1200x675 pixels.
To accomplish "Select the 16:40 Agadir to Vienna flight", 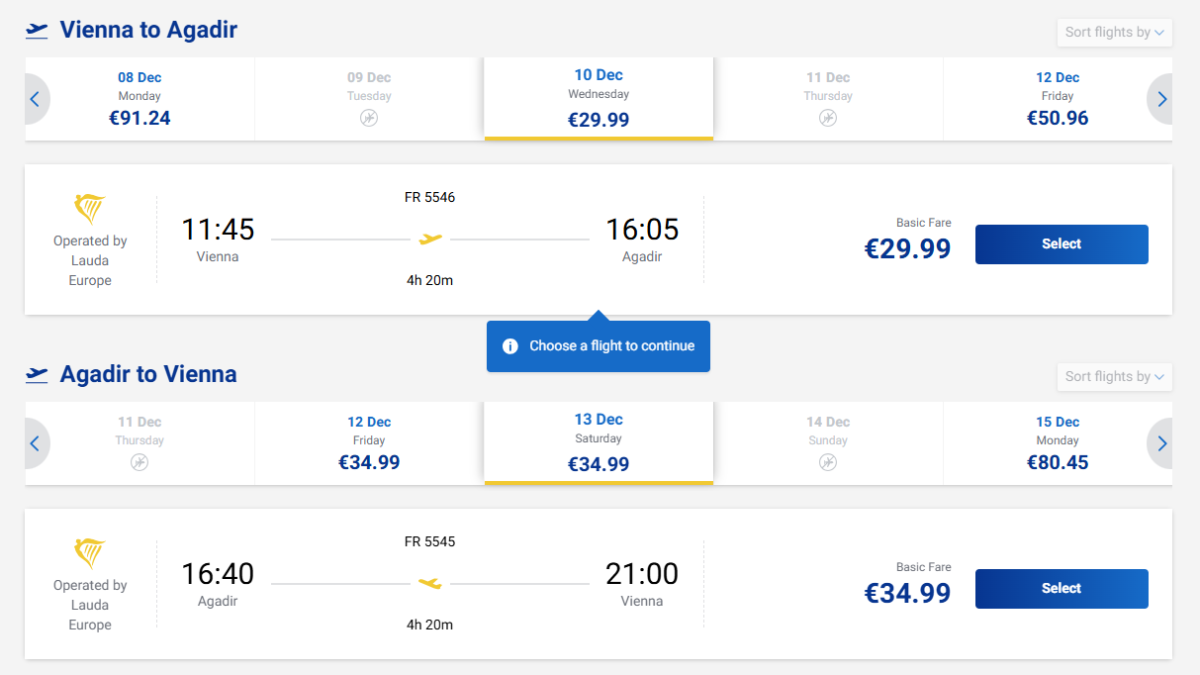I will [x=1061, y=588].
